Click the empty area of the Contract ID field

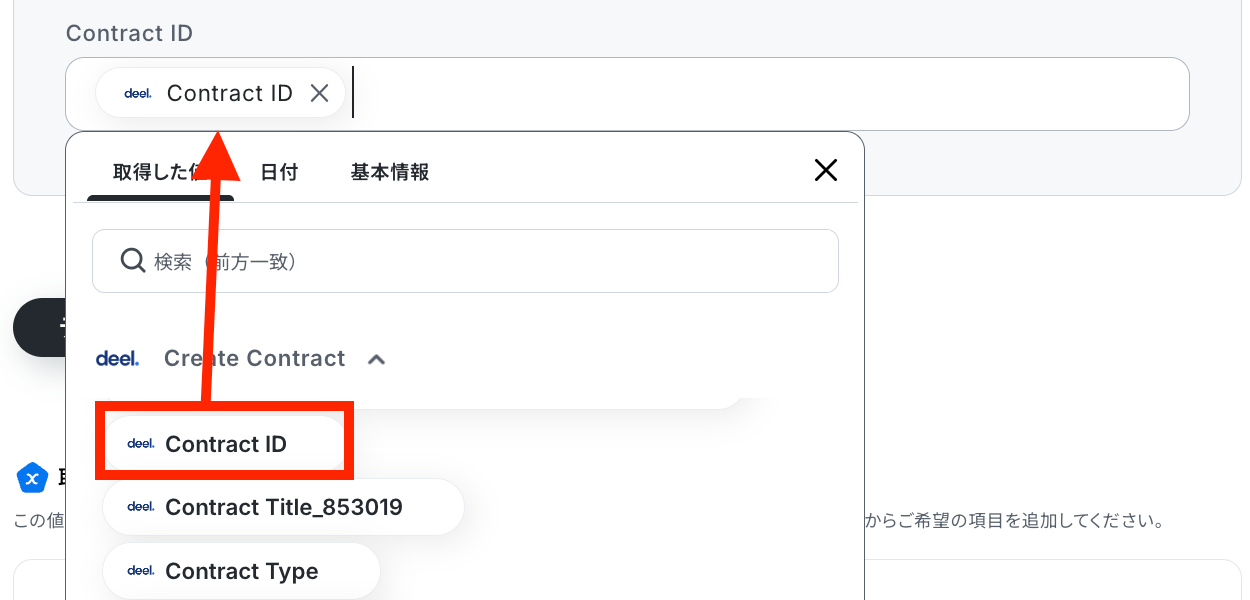click(x=770, y=94)
